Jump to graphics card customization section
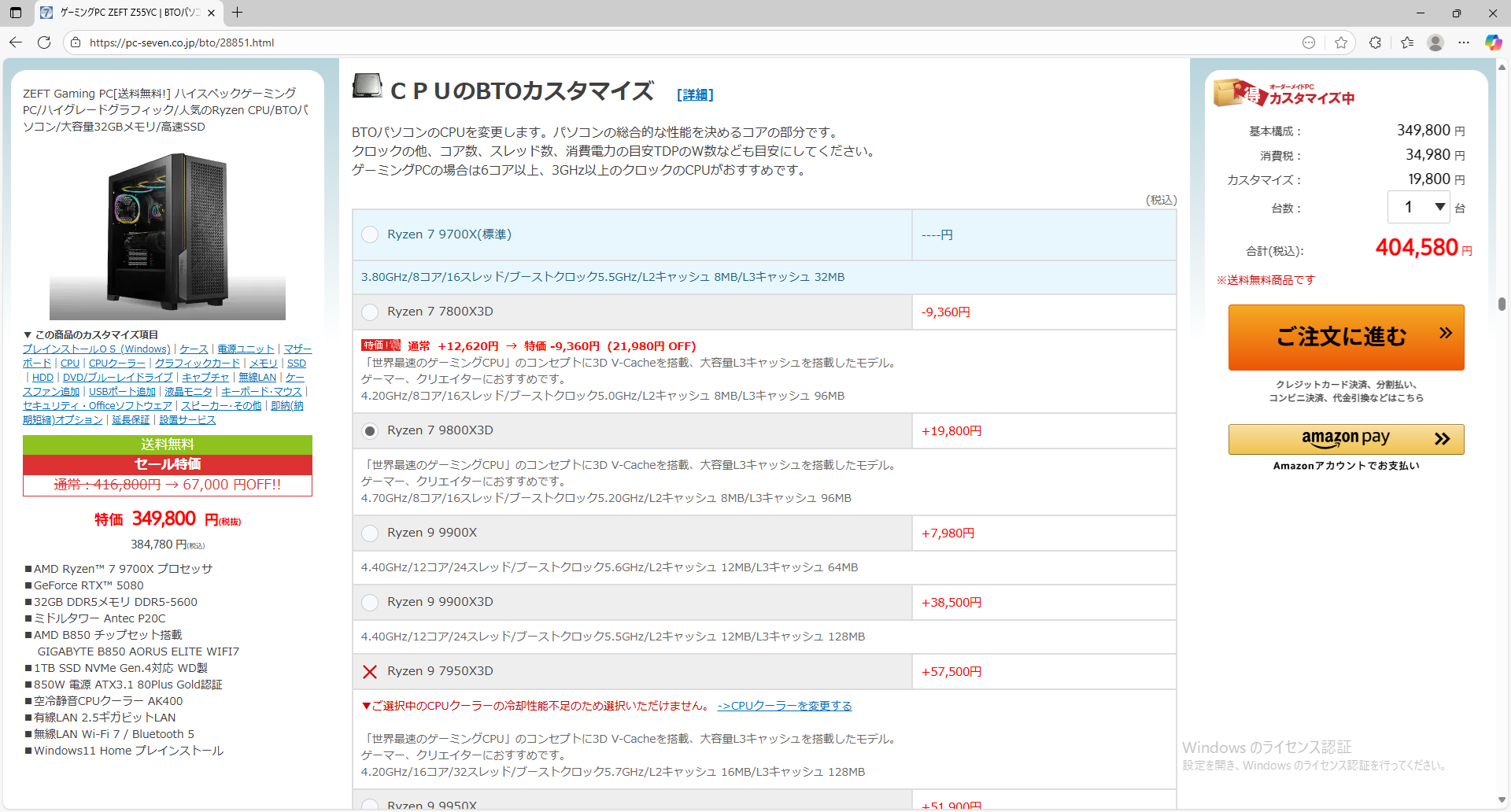 pyautogui.click(x=198, y=363)
